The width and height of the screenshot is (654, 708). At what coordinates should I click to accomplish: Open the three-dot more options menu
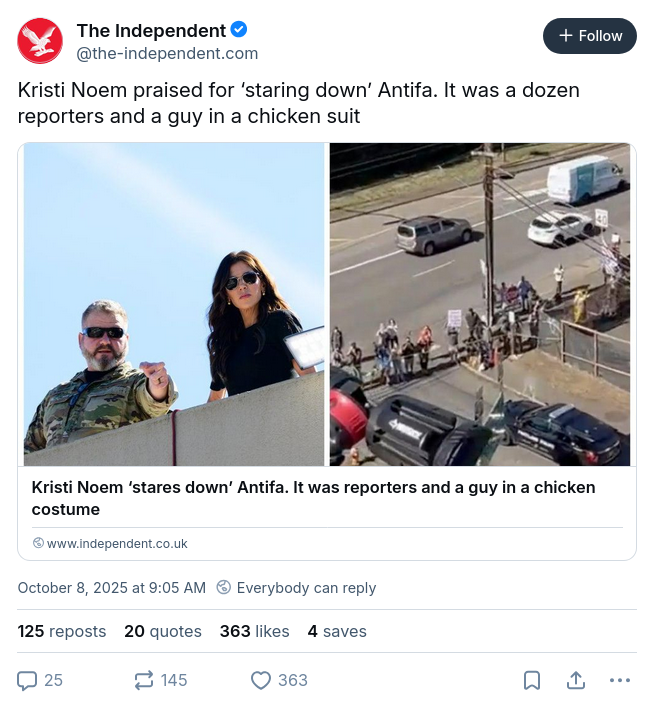click(x=620, y=680)
